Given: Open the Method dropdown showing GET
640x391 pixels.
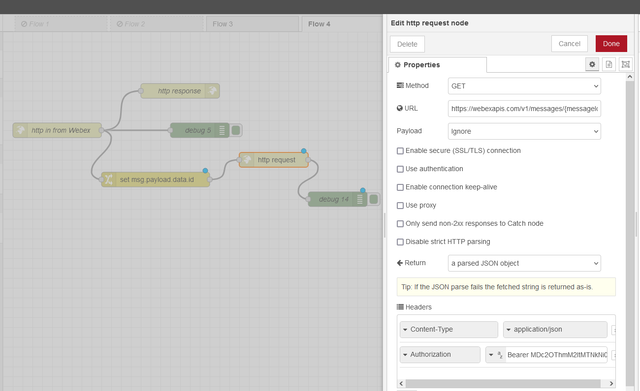Looking at the screenshot, I should click(524, 86).
